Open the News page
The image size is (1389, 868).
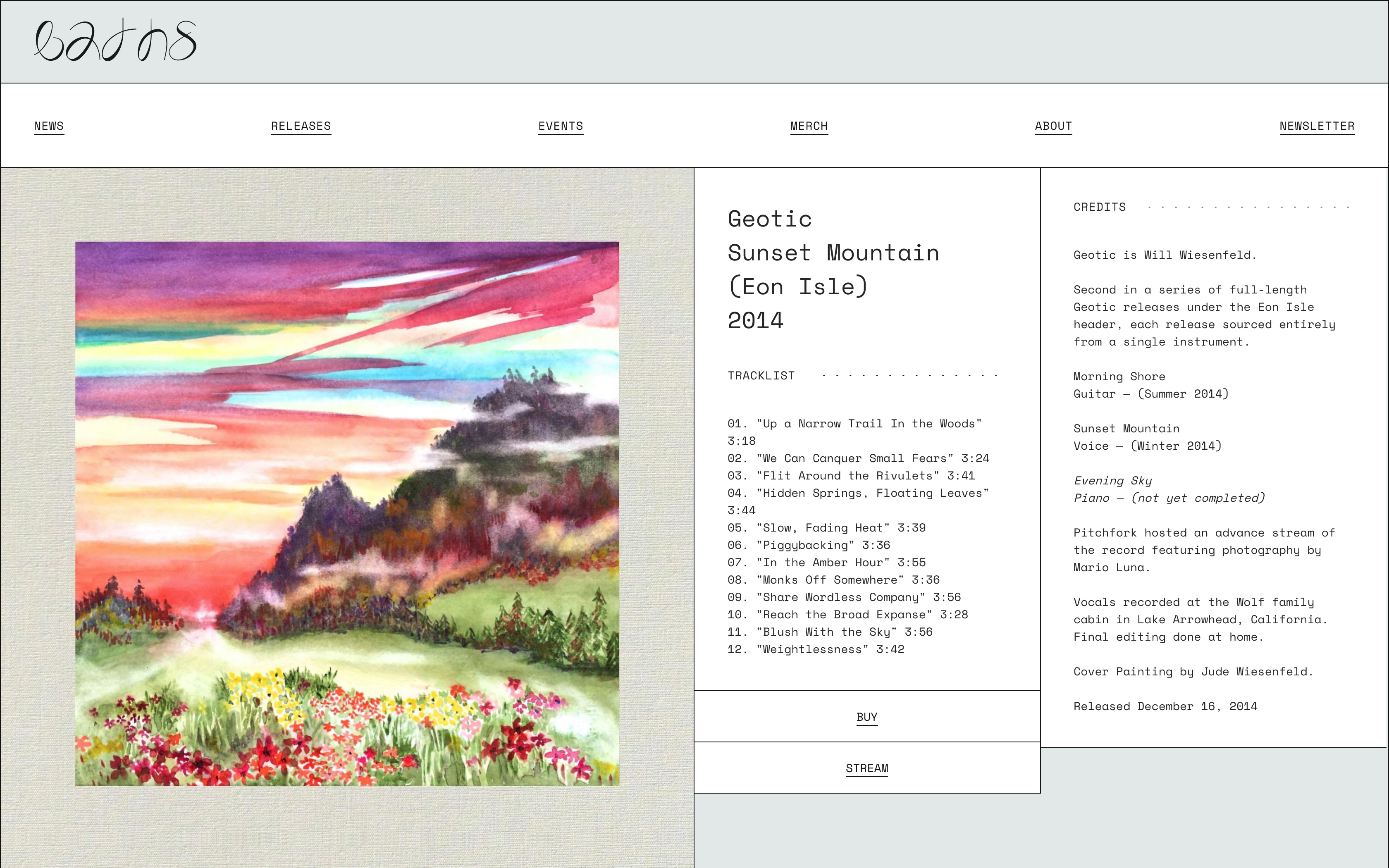pyautogui.click(x=49, y=126)
